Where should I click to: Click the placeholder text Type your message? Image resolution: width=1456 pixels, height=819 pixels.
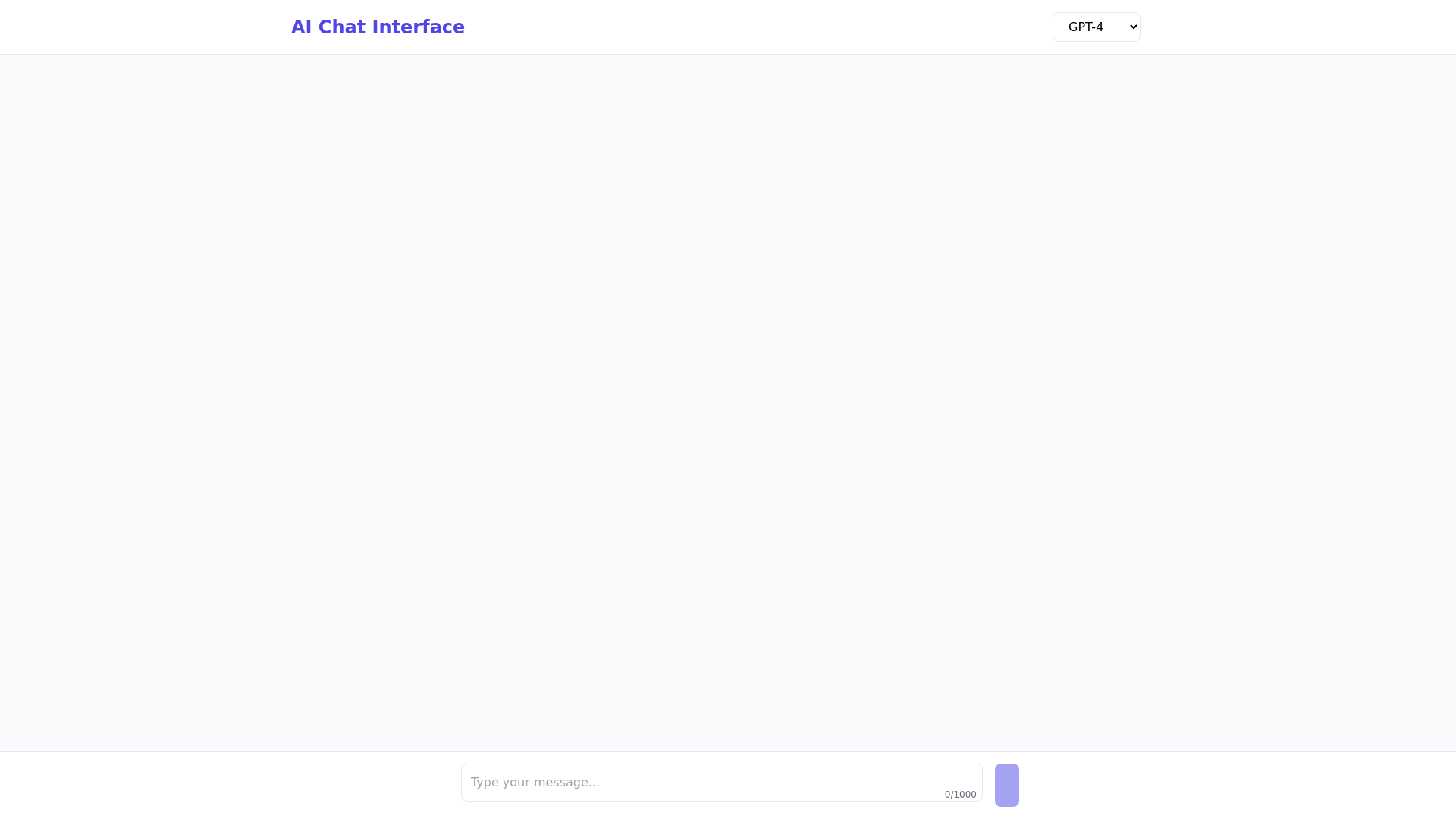(535, 782)
